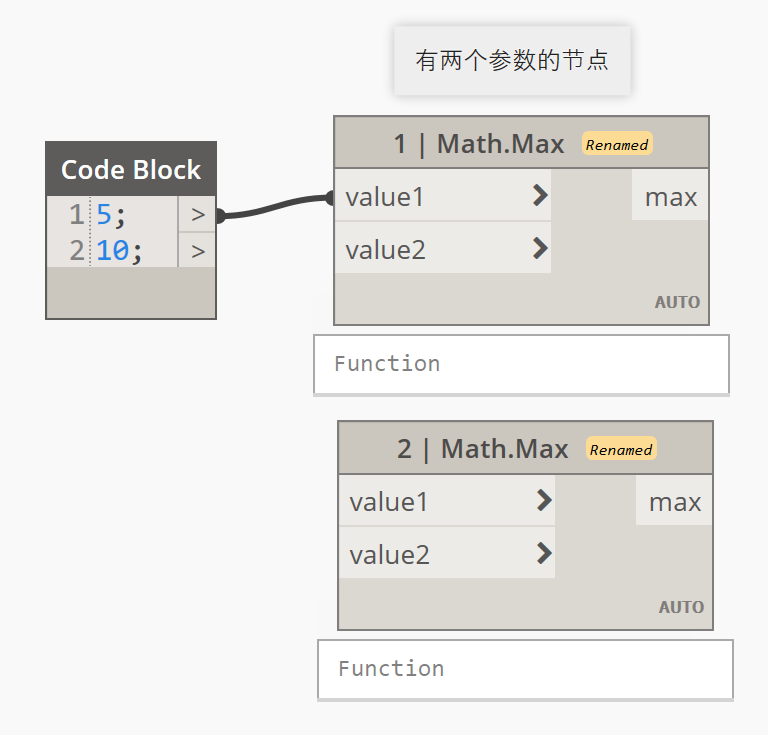Click the Function preview under node 1
This screenshot has height=735, width=768.
tap(521, 364)
